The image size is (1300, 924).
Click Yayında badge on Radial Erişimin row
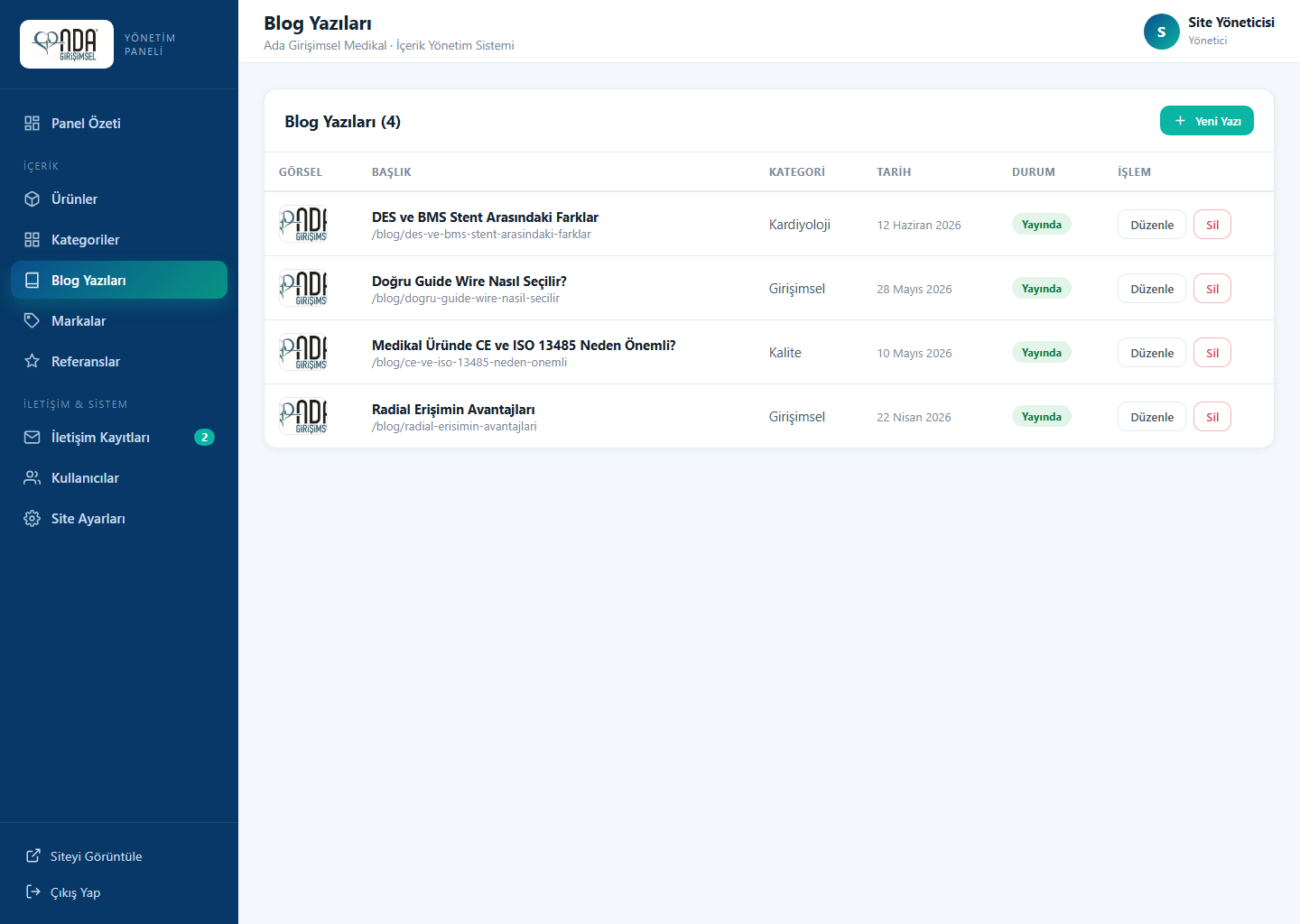click(x=1042, y=417)
